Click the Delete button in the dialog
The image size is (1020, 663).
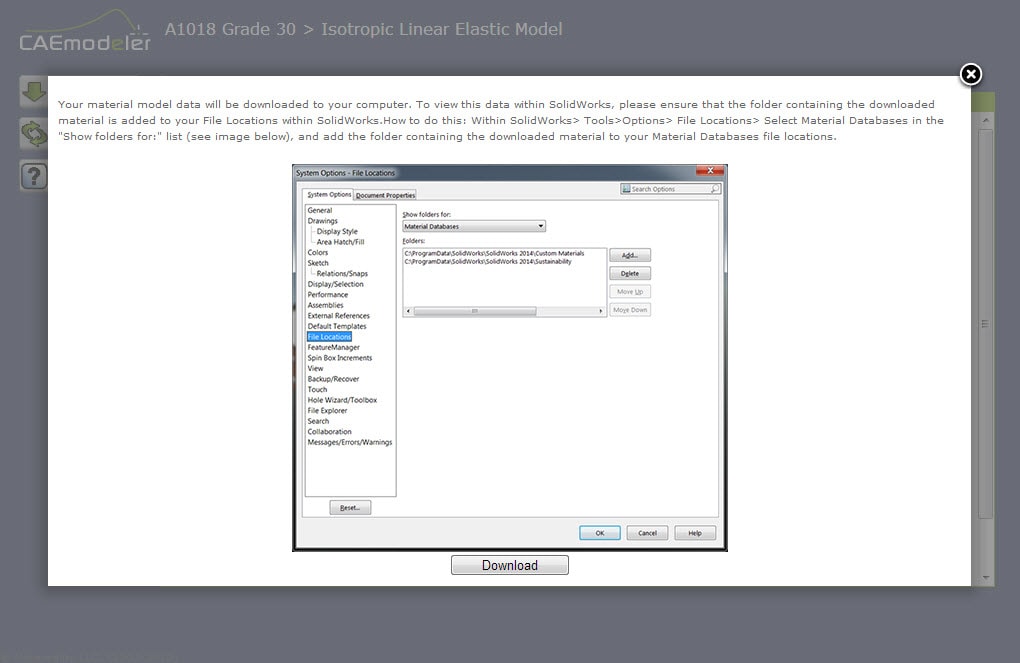click(630, 273)
